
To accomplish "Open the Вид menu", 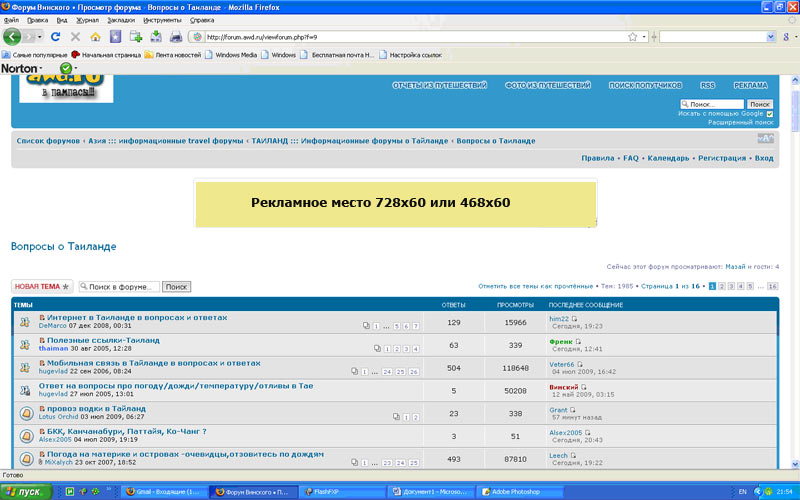I will tap(62, 20).
